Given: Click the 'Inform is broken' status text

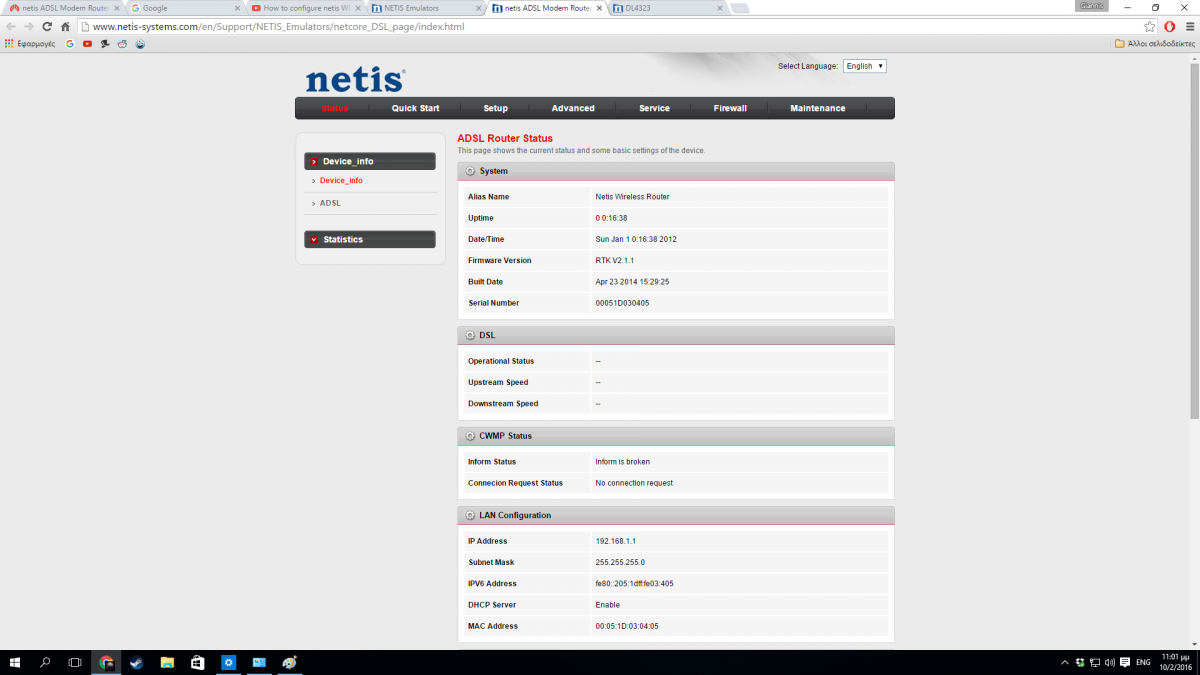Looking at the screenshot, I should 622,462.
